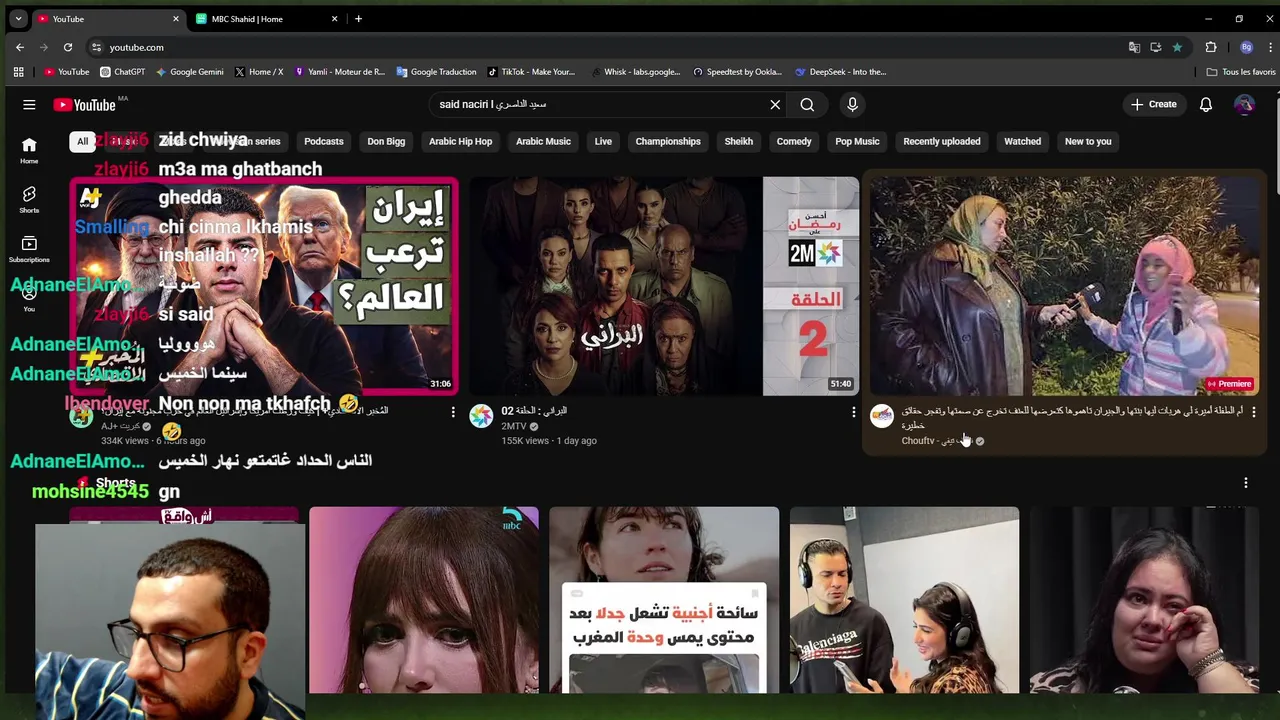Open the MBC pink-haired woman Short
This screenshot has height=720, width=1280.
424,600
